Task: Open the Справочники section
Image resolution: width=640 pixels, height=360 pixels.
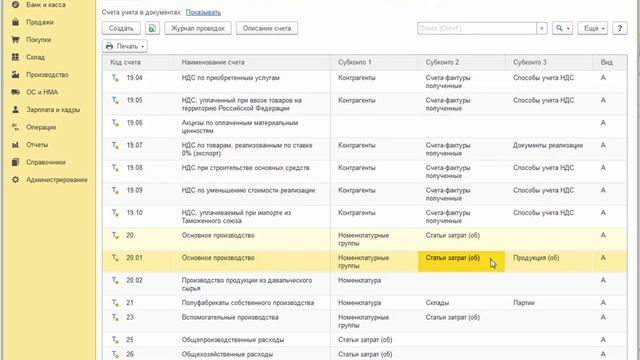Action: [x=46, y=162]
